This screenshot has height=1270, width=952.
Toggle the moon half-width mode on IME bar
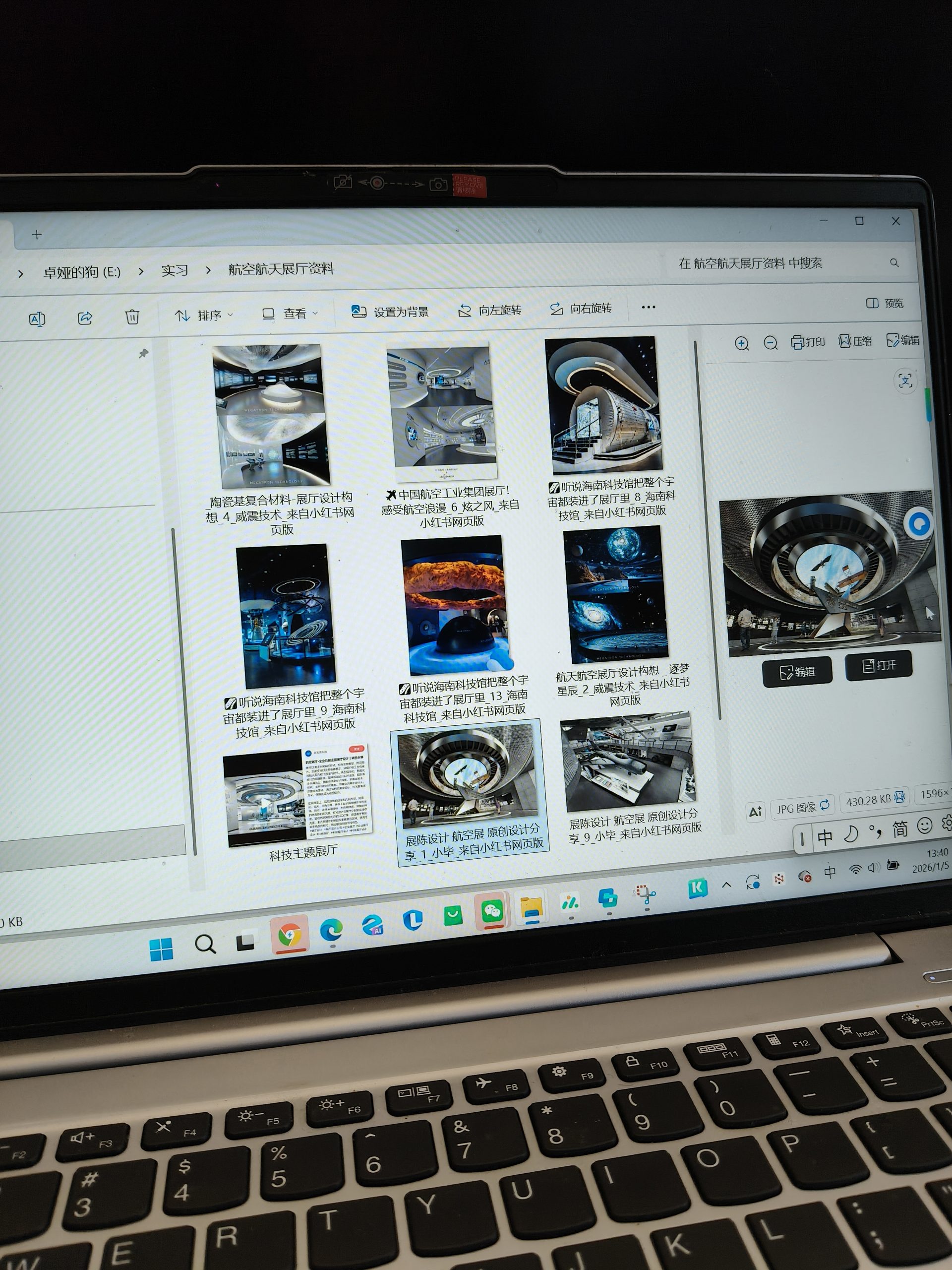pos(850,834)
